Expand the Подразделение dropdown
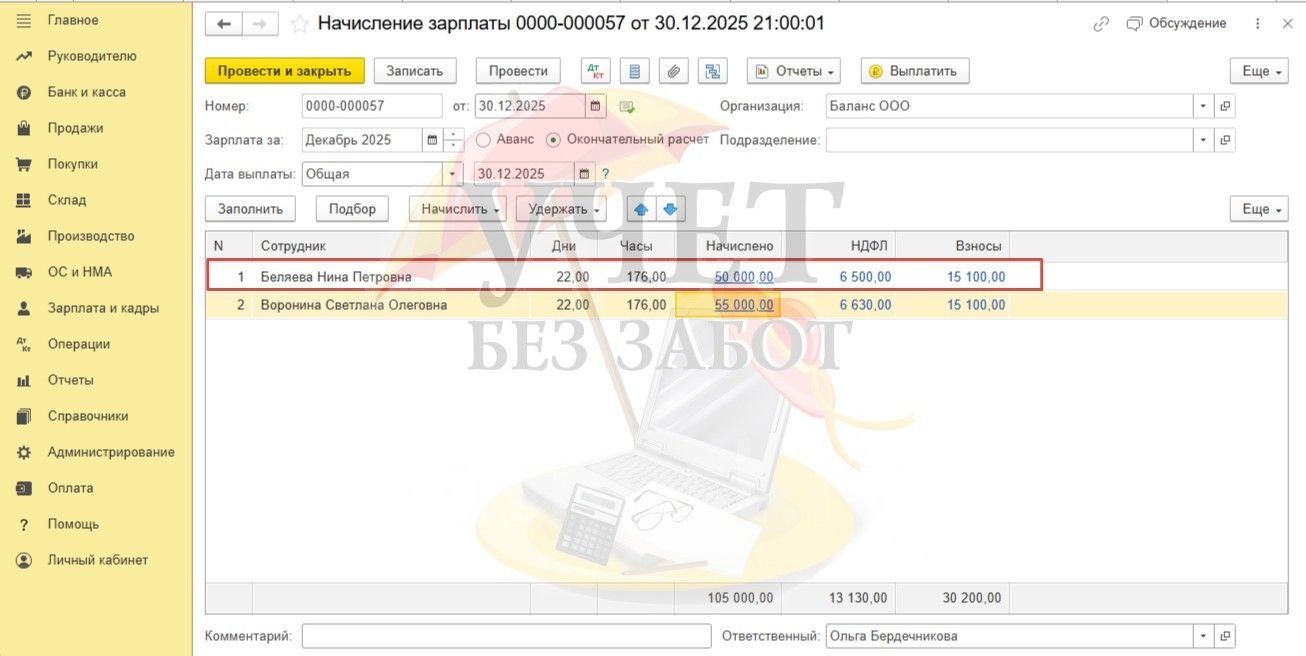Image resolution: width=1306 pixels, height=656 pixels. [x=1204, y=140]
